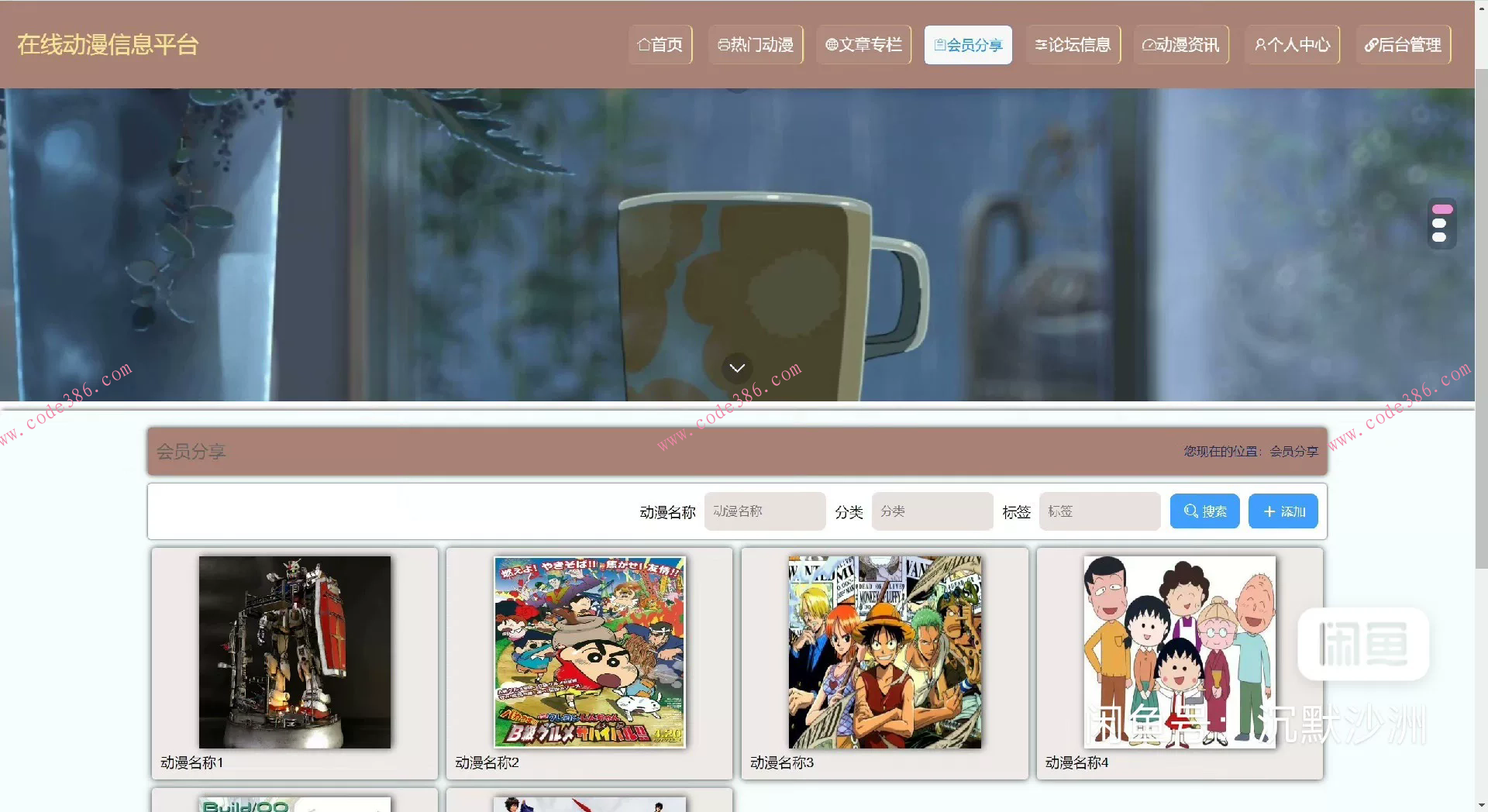
Task: Switch to the second carousel slide dot
Action: click(x=1441, y=223)
